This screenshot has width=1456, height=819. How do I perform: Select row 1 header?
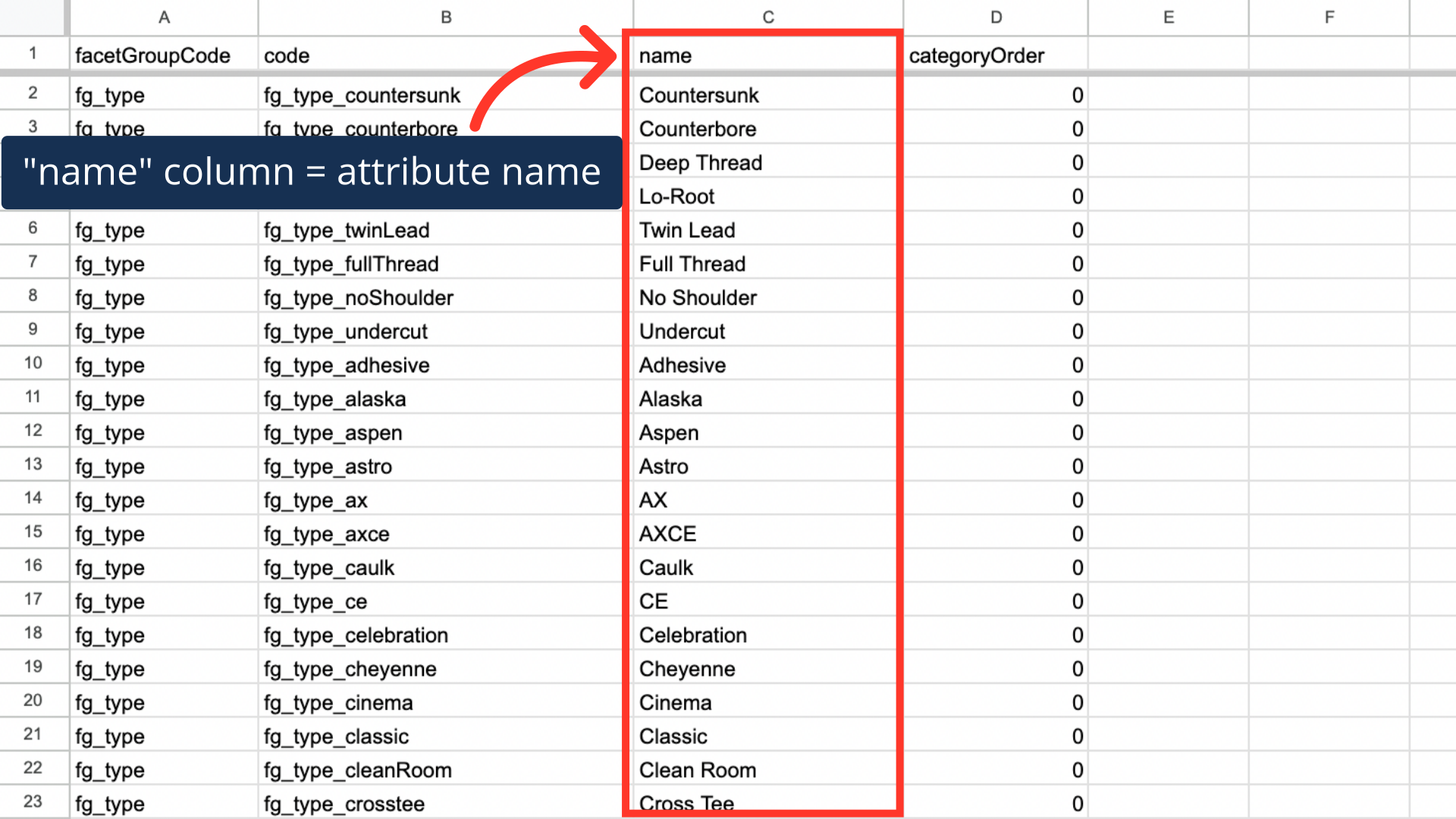(33, 54)
